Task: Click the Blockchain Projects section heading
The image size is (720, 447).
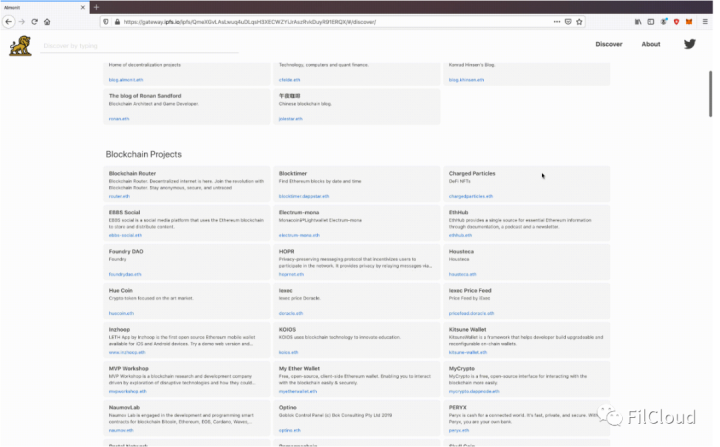Action: point(144,154)
